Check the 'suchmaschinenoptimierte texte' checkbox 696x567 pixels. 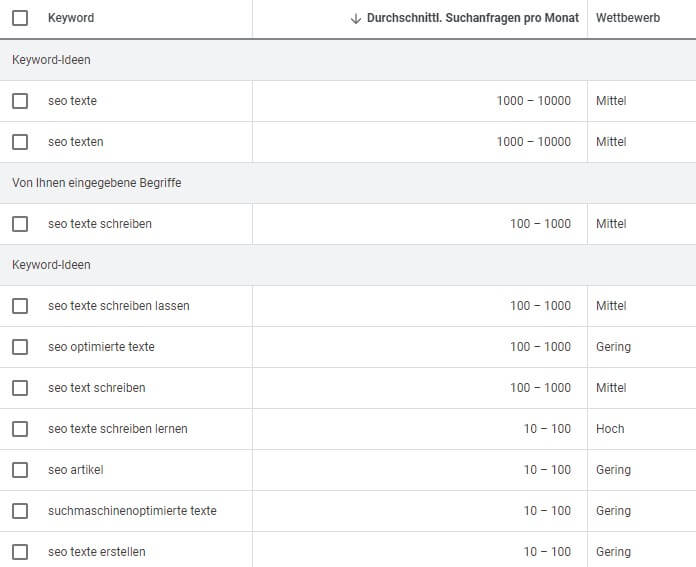pos(20,511)
